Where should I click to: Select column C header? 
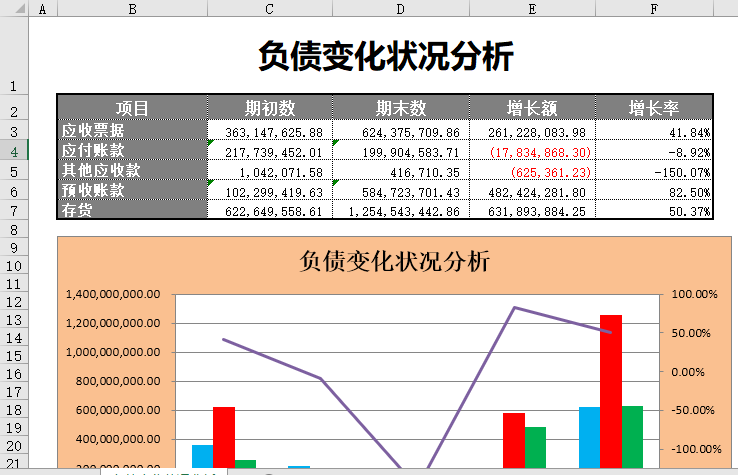click(x=269, y=8)
